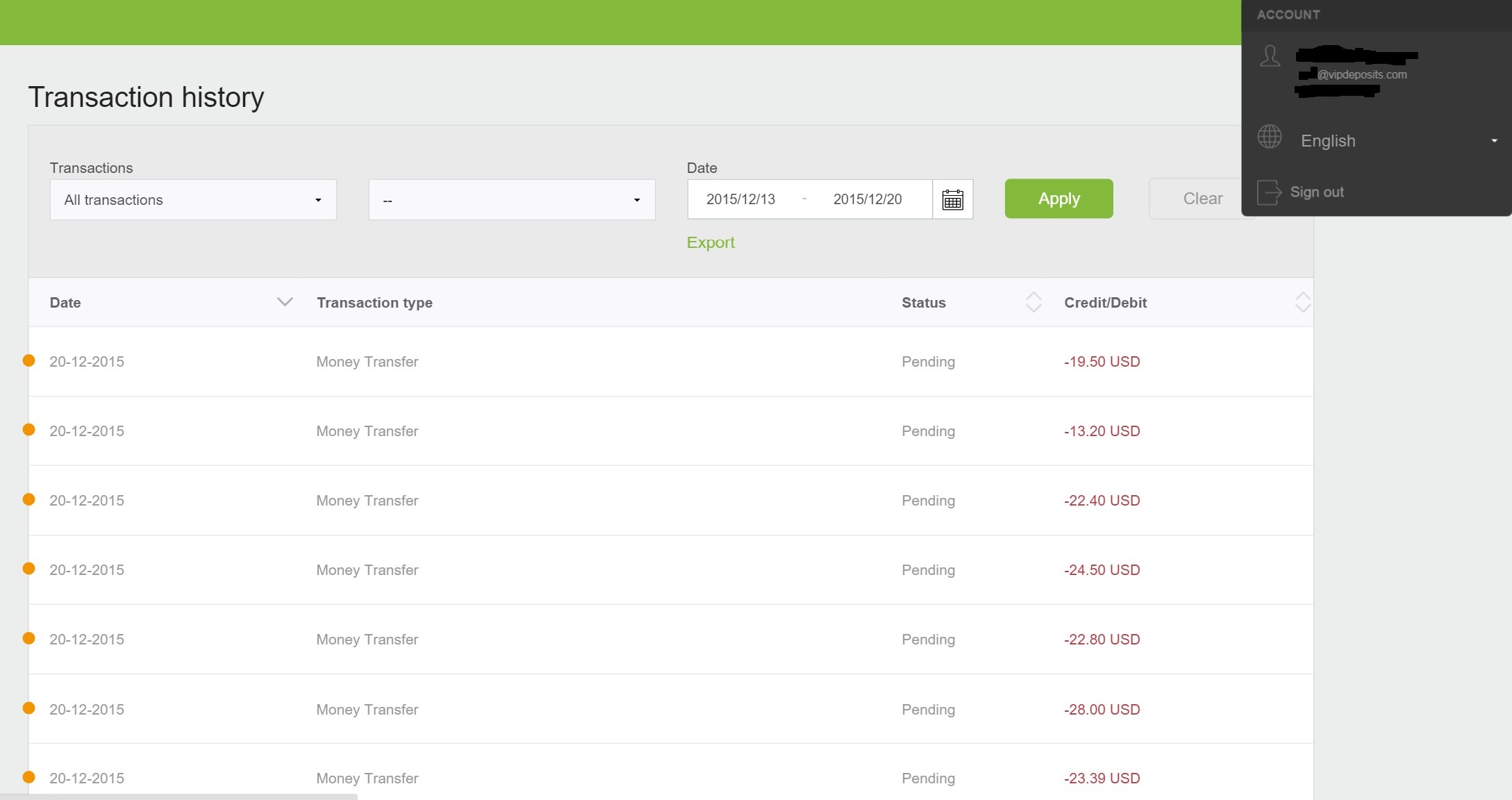Open the calendar date picker icon
The image size is (1512, 800).
[952, 200]
